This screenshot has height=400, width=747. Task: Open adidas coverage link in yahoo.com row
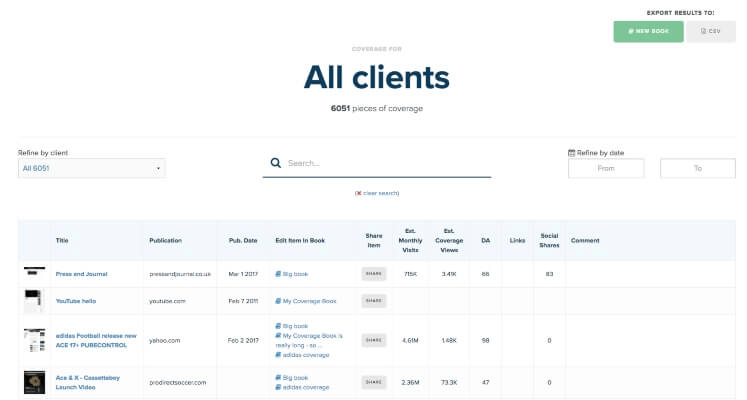point(306,355)
